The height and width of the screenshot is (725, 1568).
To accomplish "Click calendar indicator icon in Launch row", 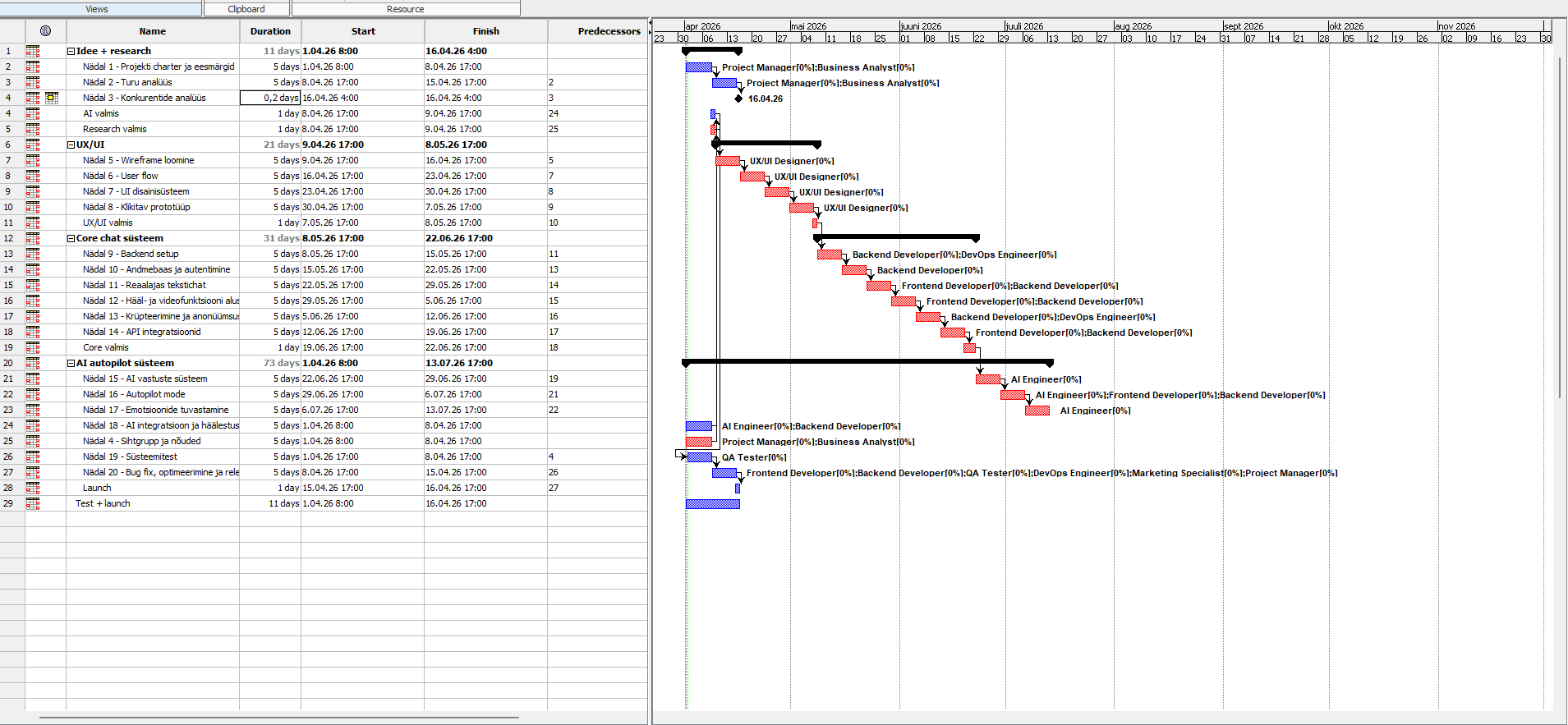I will pos(33,488).
